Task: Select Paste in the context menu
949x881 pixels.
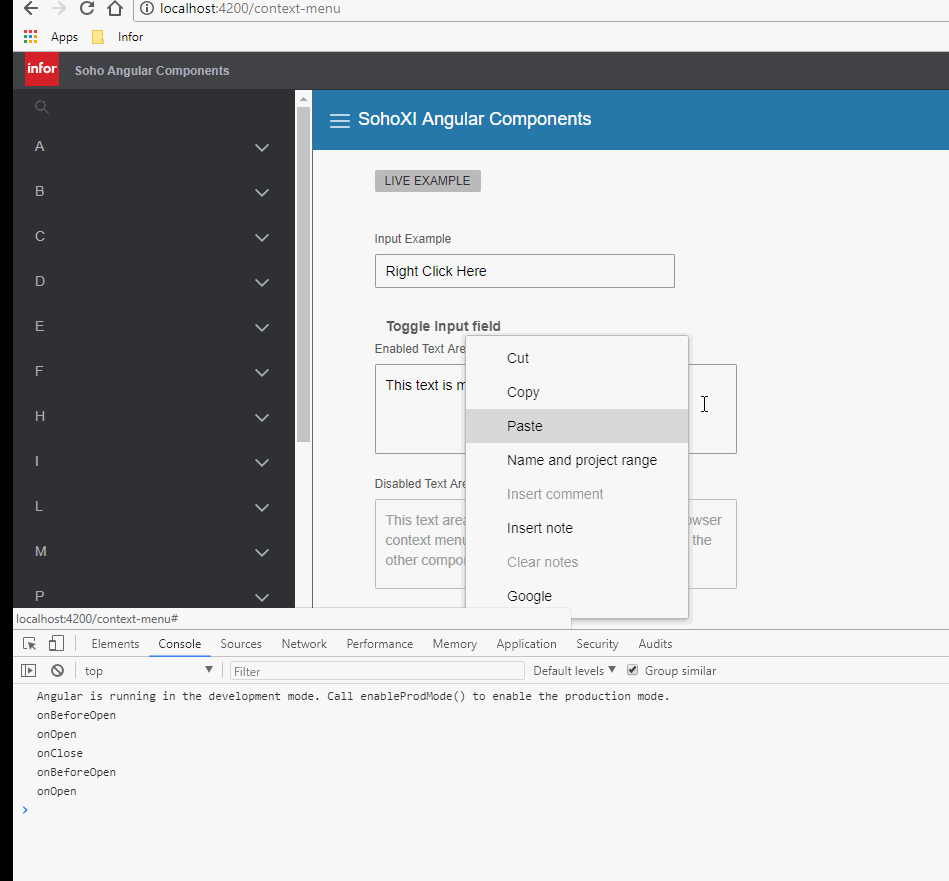Action: [x=577, y=426]
